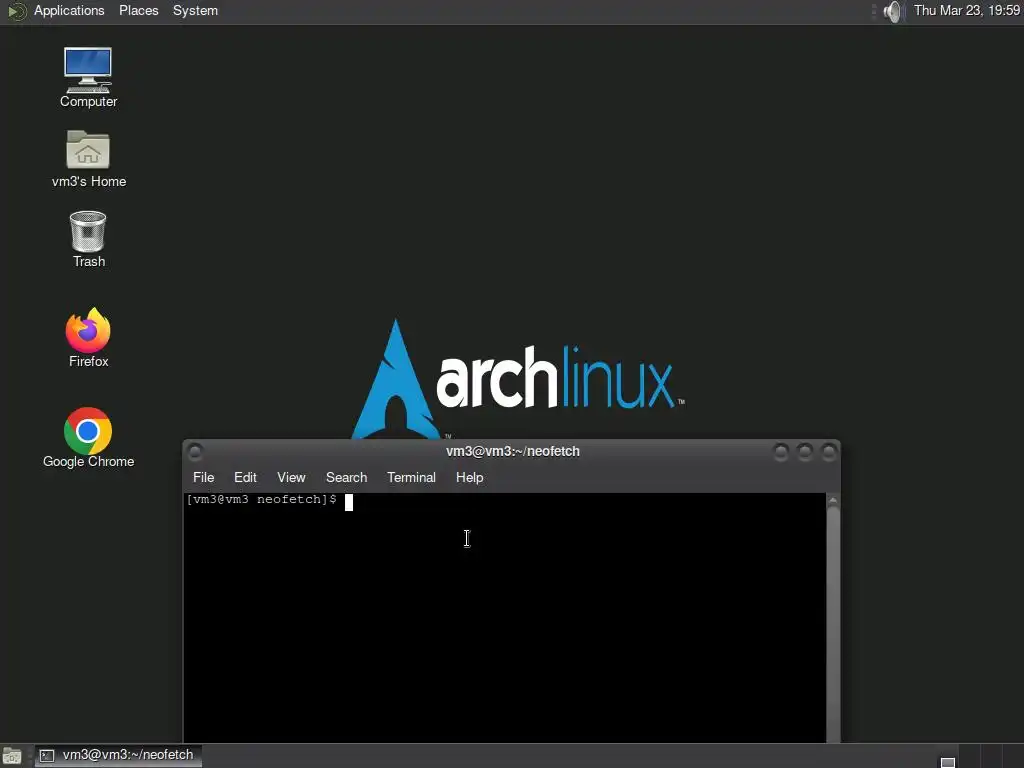Open the terminal Edit menu
Viewport: 1024px width, 768px height.
(x=245, y=477)
